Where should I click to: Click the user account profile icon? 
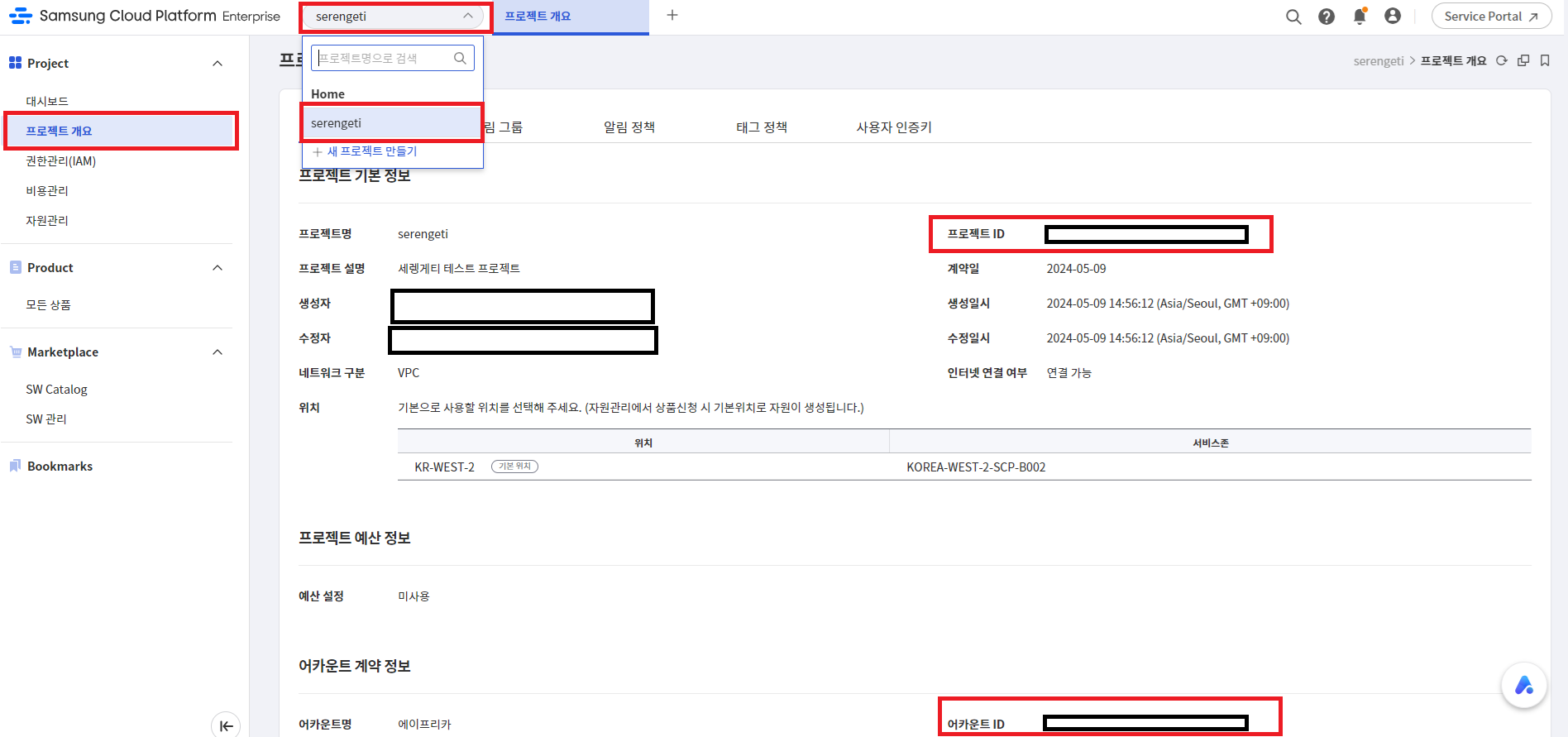point(1393,17)
